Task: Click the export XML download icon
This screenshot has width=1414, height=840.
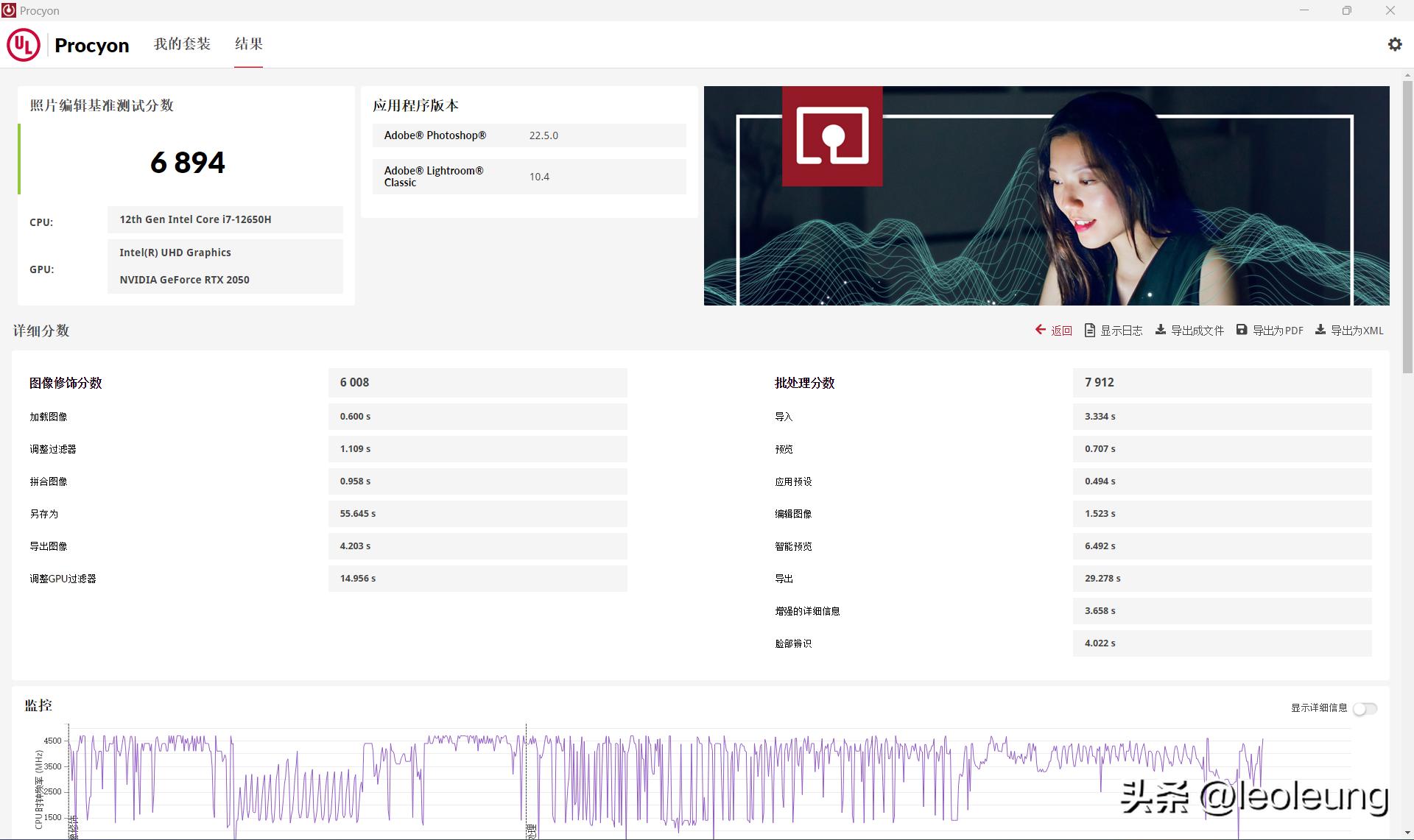Action: (1320, 330)
